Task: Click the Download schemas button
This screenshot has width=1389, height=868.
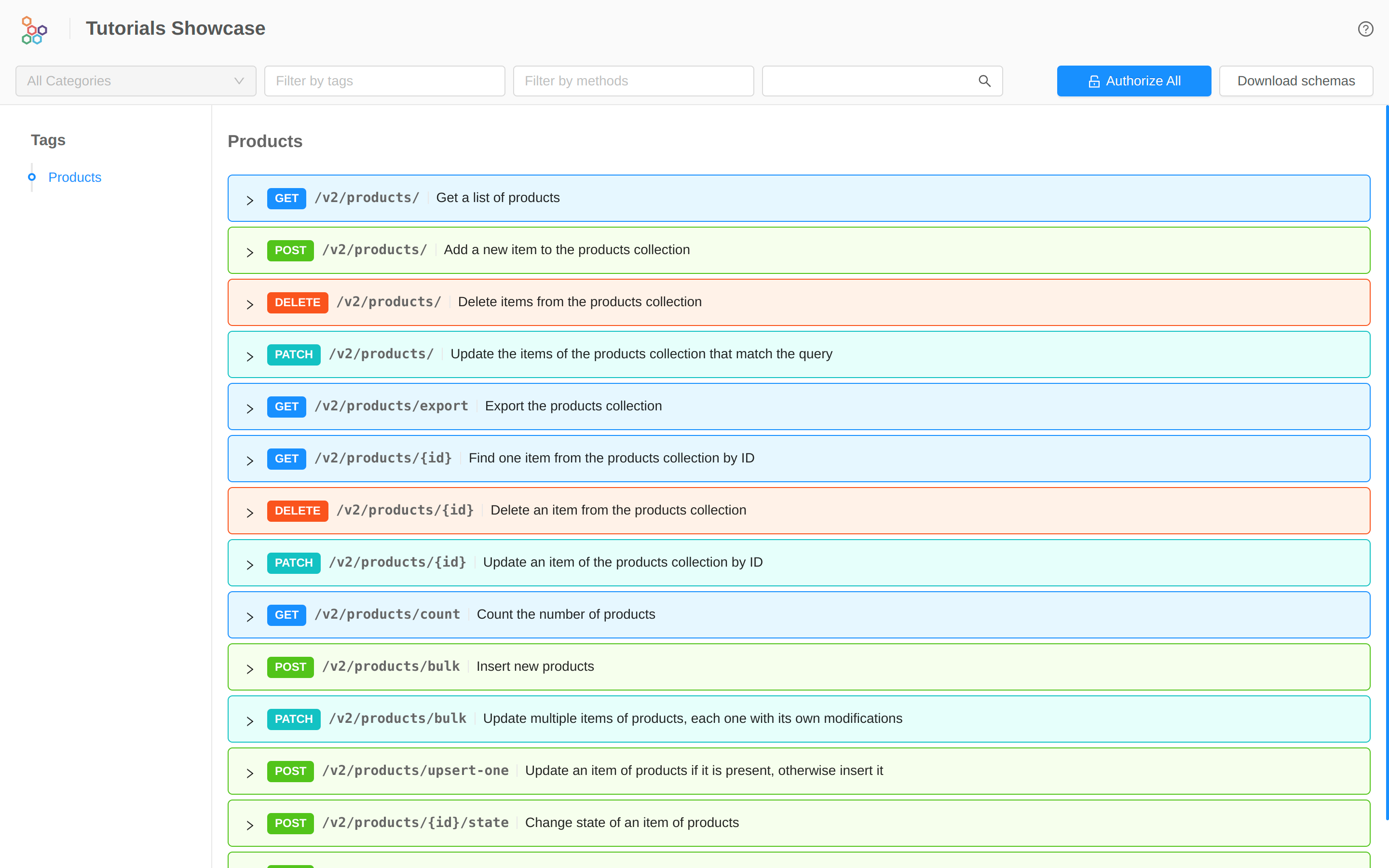Action: pyautogui.click(x=1295, y=81)
